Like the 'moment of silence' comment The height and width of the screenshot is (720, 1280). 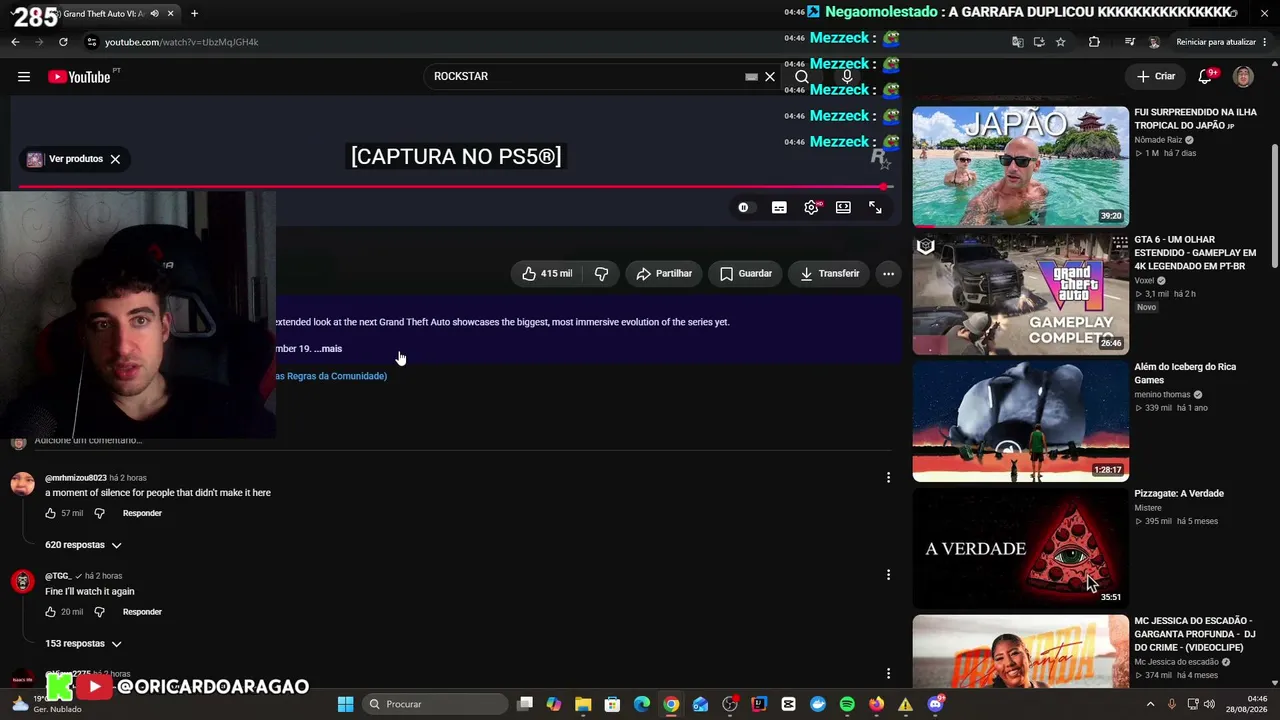pyautogui.click(x=50, y=513)
